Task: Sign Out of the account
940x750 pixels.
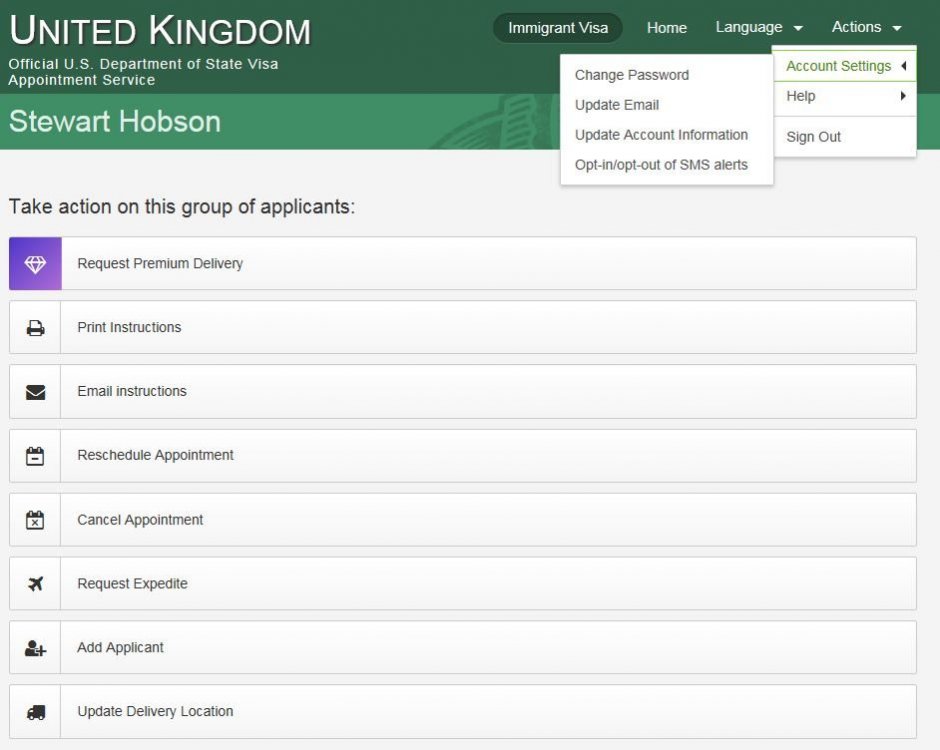Action: [813, 137]
